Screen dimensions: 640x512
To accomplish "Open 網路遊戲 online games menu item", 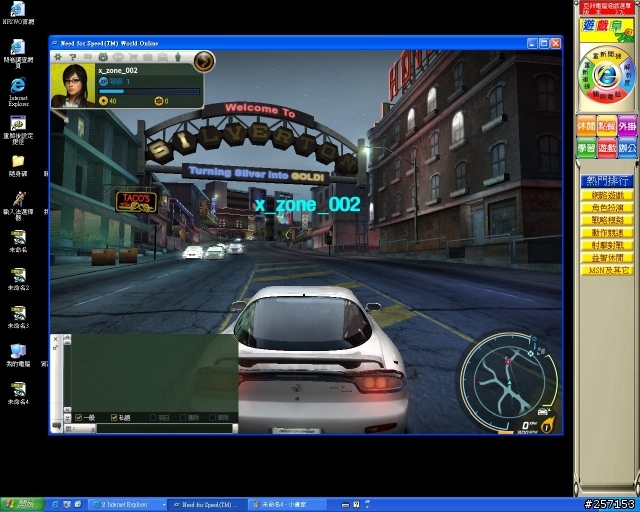I will [x=607, y=196].
